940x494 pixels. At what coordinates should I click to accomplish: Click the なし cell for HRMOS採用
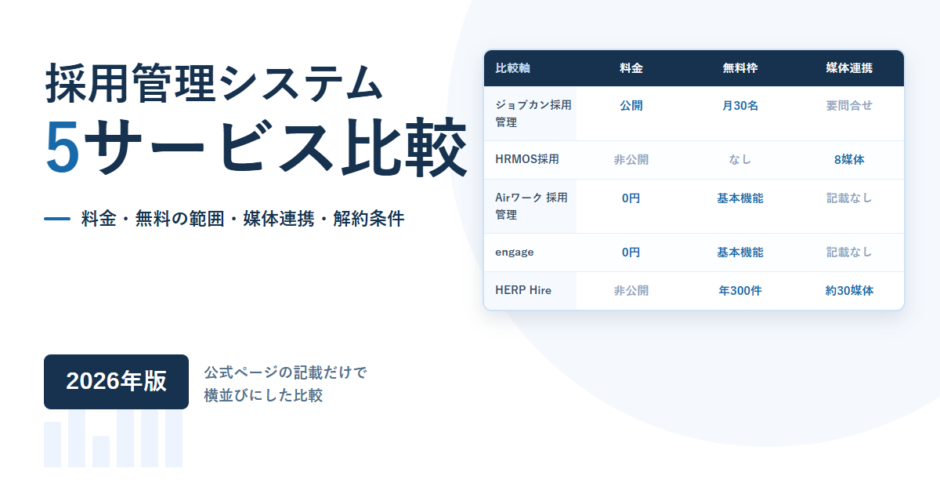[740, 159]
